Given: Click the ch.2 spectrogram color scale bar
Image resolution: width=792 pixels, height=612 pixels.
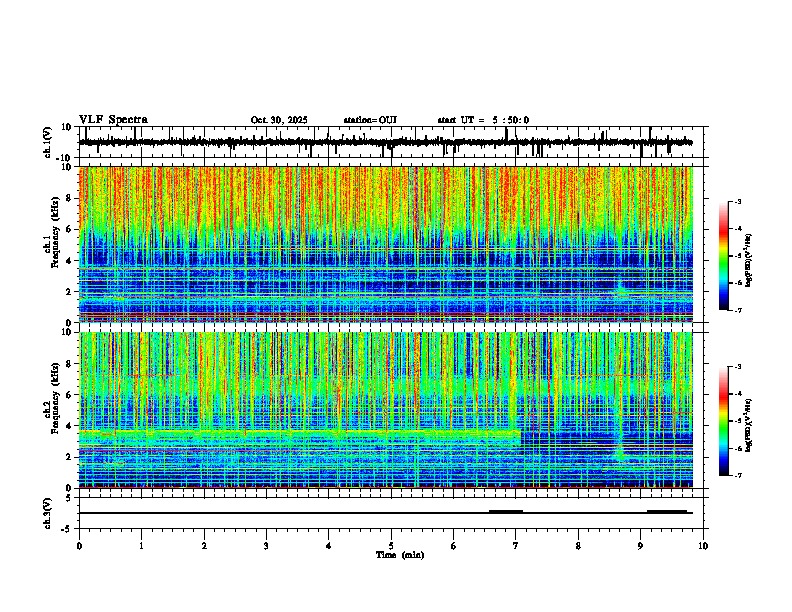Looking at the screenshot, I should coord(724,421).
